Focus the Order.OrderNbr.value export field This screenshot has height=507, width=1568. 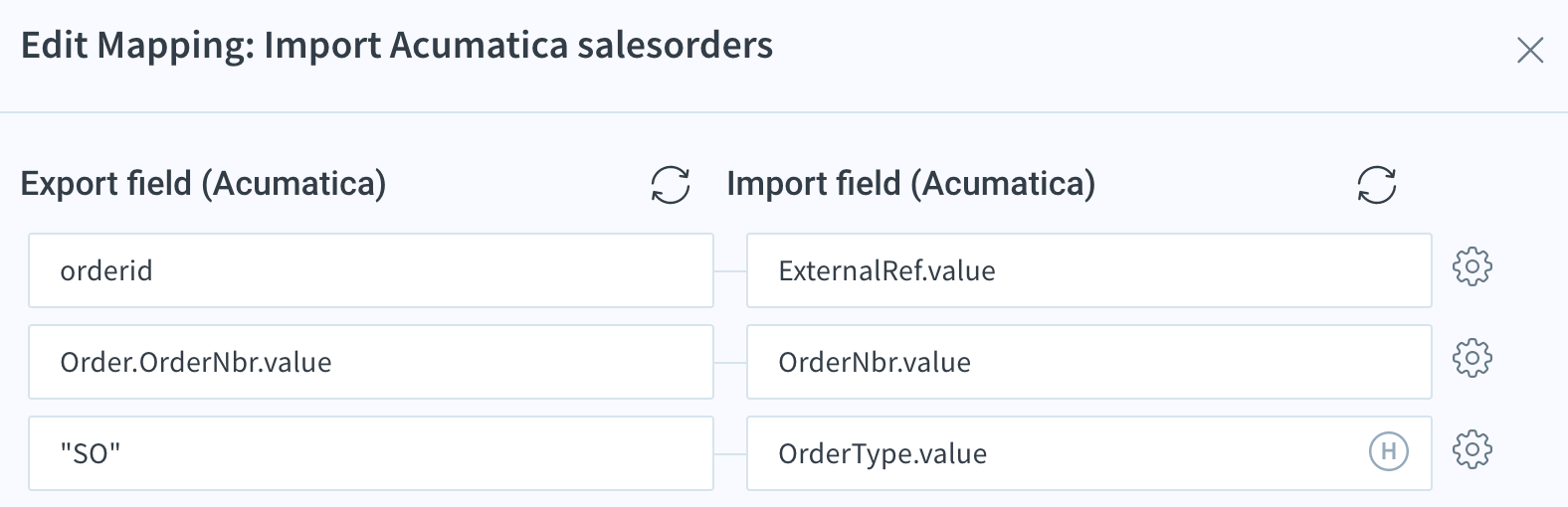tap(371, 362)
